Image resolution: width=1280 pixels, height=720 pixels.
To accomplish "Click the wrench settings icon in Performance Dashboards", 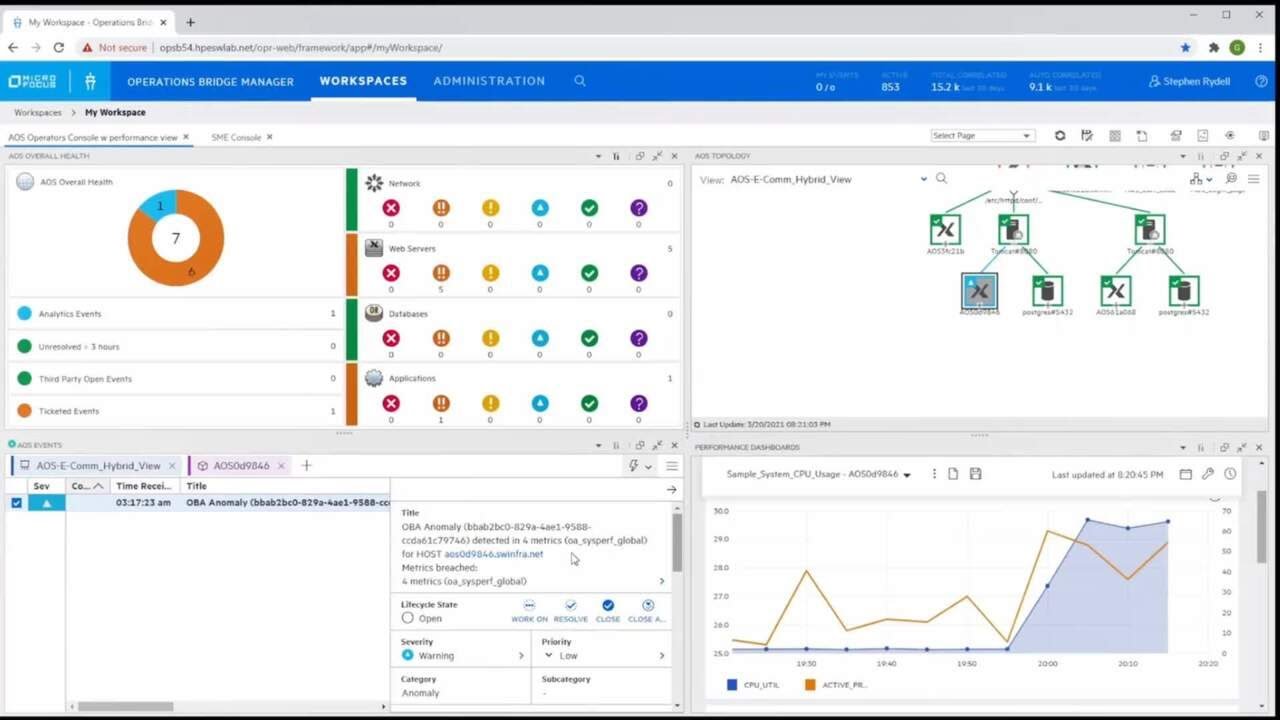I will (x=1208, y=474).
